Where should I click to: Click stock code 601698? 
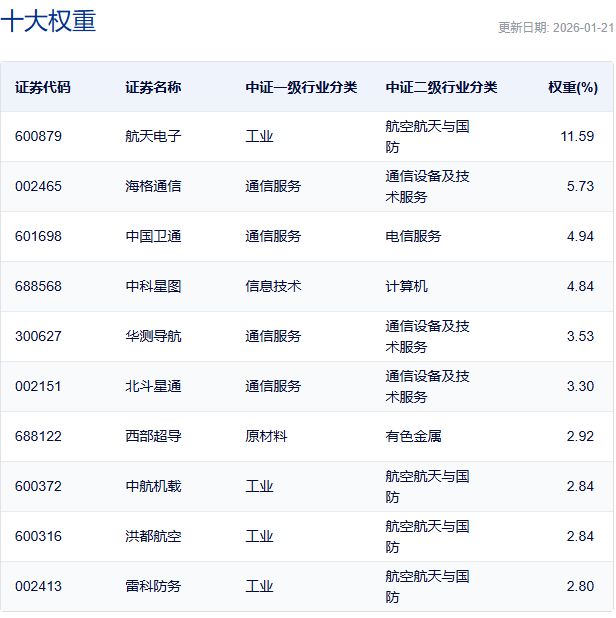pyautogui.click(x=38, y=237)
